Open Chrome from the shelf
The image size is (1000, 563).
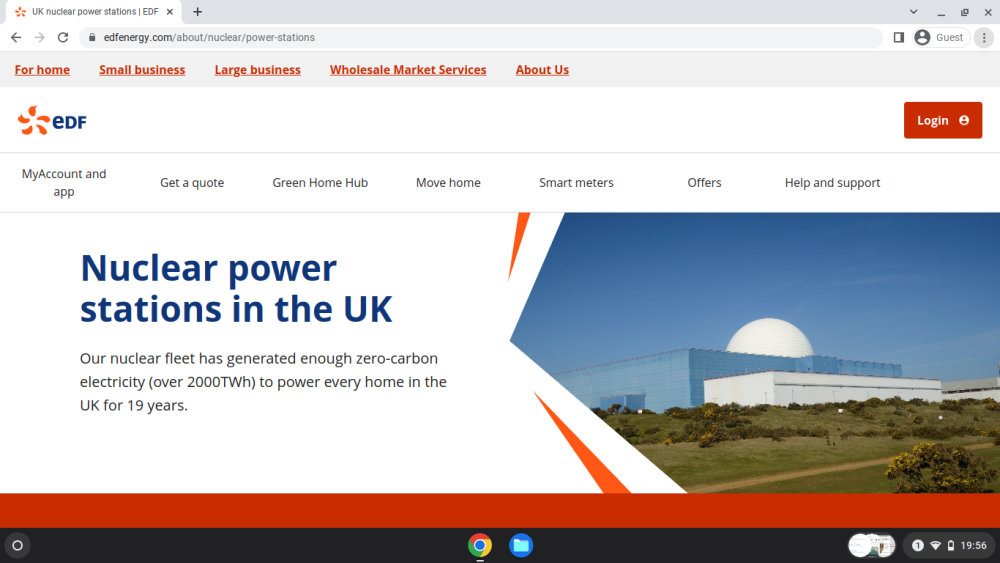coord(480,545)
